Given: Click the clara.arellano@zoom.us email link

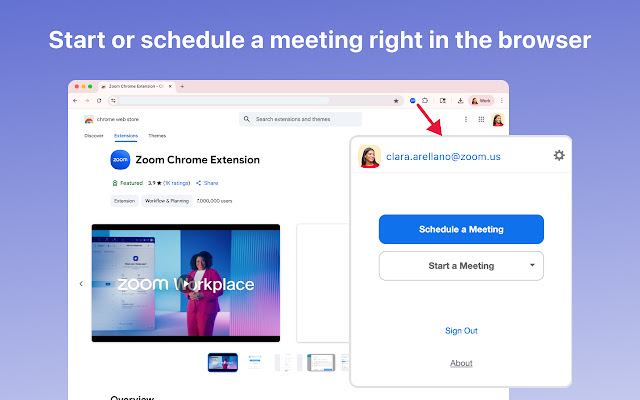Looking at the screenshot, I should (x=443, y=157).
